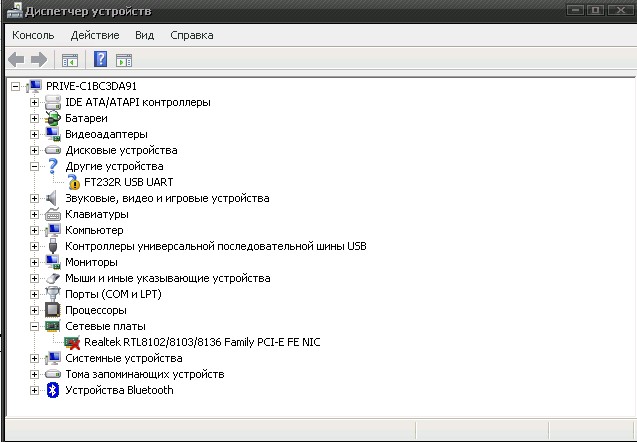Click the disabled Realtek network adapter icon
This screenshot has width=637, height=442.
click(x=72, y=342)
